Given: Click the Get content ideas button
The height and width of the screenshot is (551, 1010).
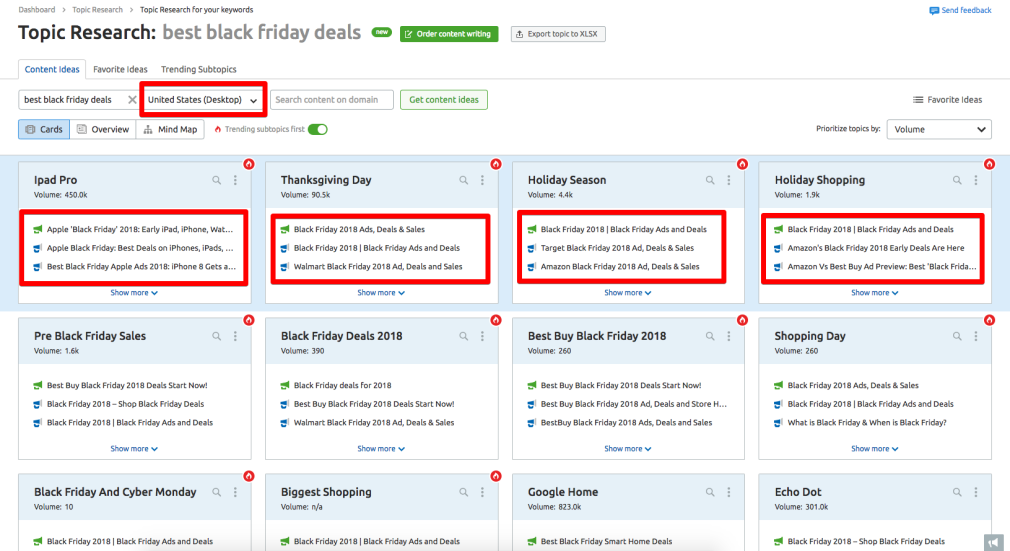Looking at the screenshot, I should pos(444,100).
